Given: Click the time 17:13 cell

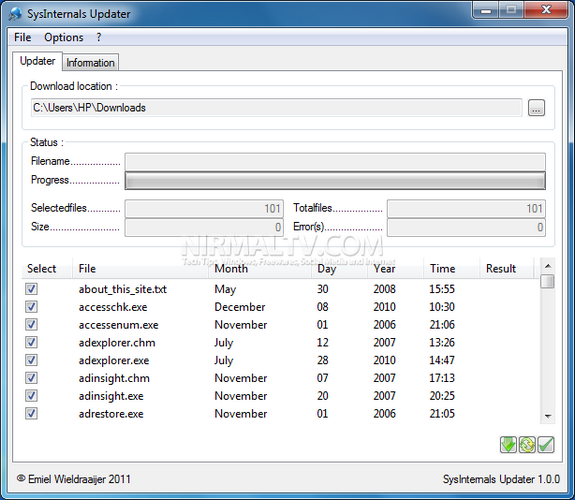Looking at the screenshot, I should point(442,378).
